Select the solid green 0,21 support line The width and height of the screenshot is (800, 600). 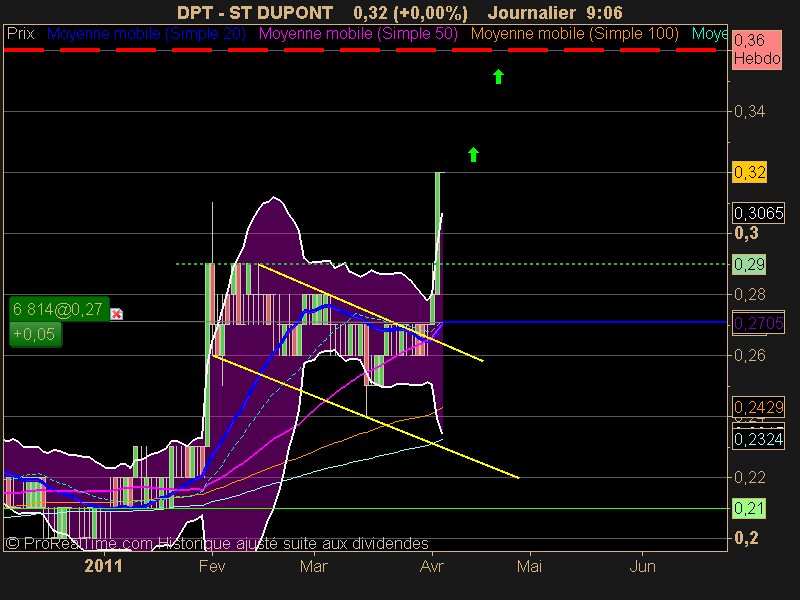click(365, 508)
